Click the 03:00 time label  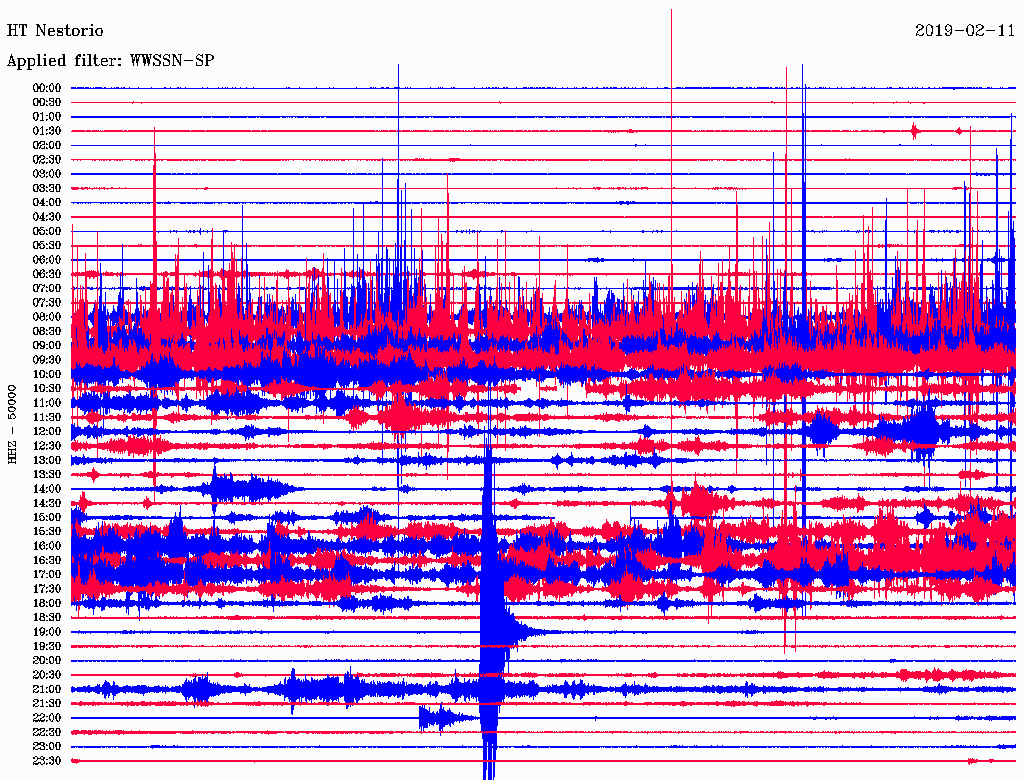tap(47, 174)
